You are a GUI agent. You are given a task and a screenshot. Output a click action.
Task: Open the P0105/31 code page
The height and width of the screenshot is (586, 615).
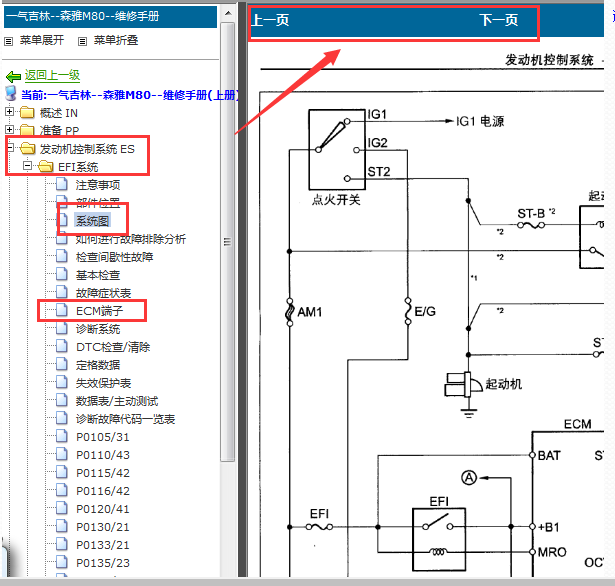tap(103, 437)
